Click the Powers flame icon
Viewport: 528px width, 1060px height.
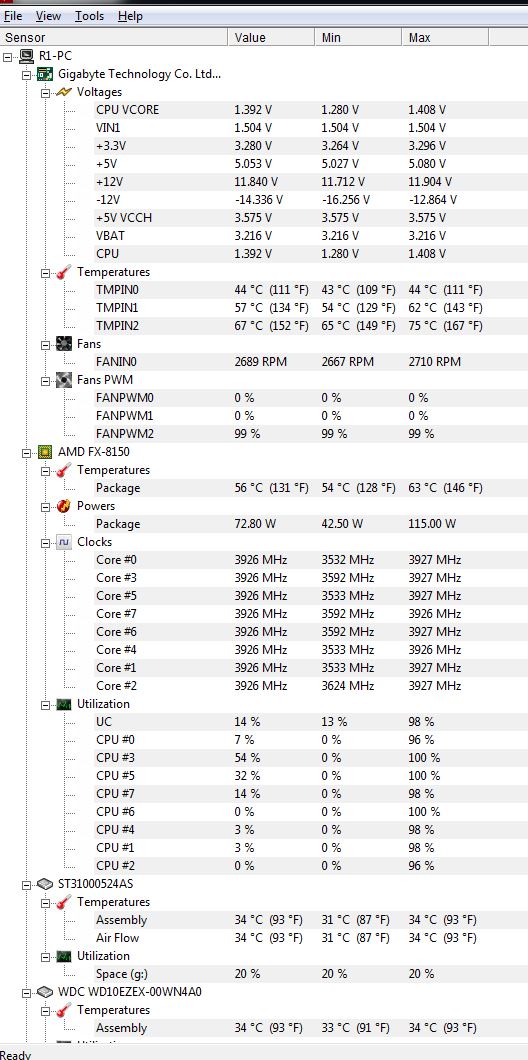(64, 506)
